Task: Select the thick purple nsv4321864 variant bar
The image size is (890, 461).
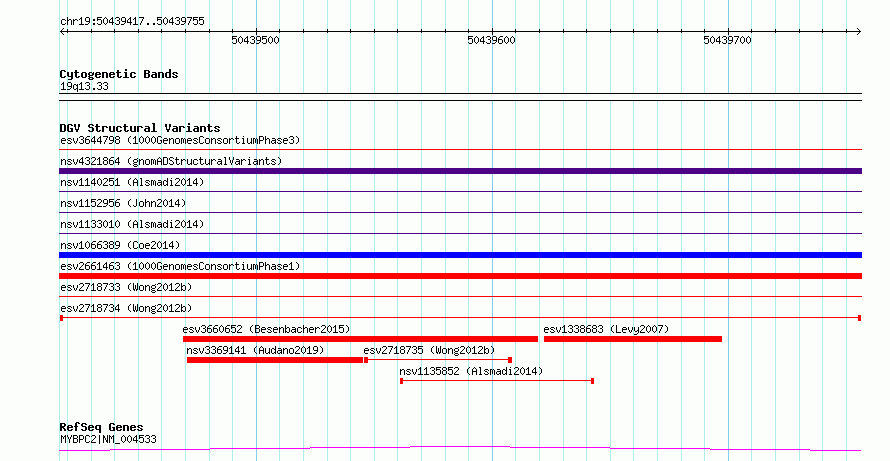Action: (460, 171)
